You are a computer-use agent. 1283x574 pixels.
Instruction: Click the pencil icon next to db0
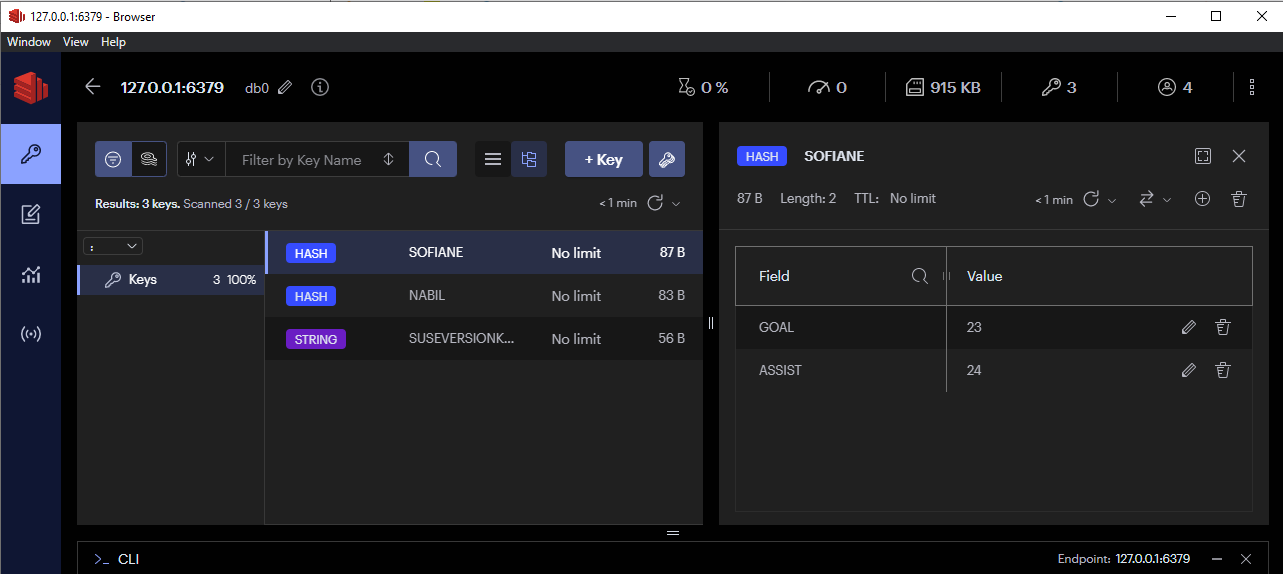pyautogui.click(x=285, y=88)
